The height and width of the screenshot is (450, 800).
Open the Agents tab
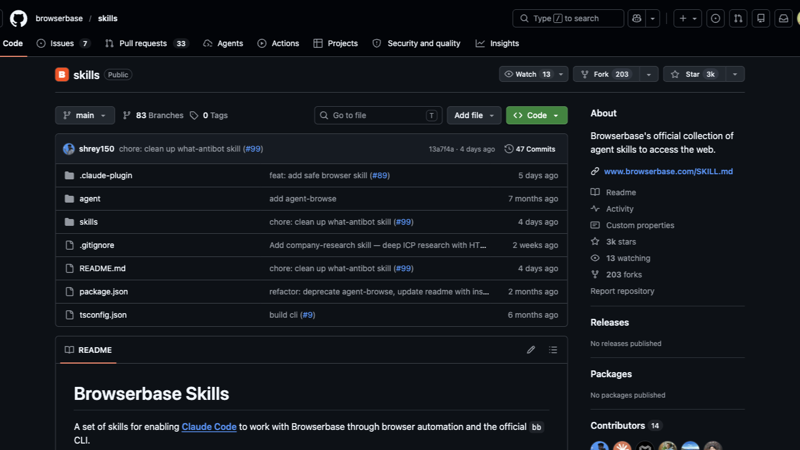tap(223, 43)
